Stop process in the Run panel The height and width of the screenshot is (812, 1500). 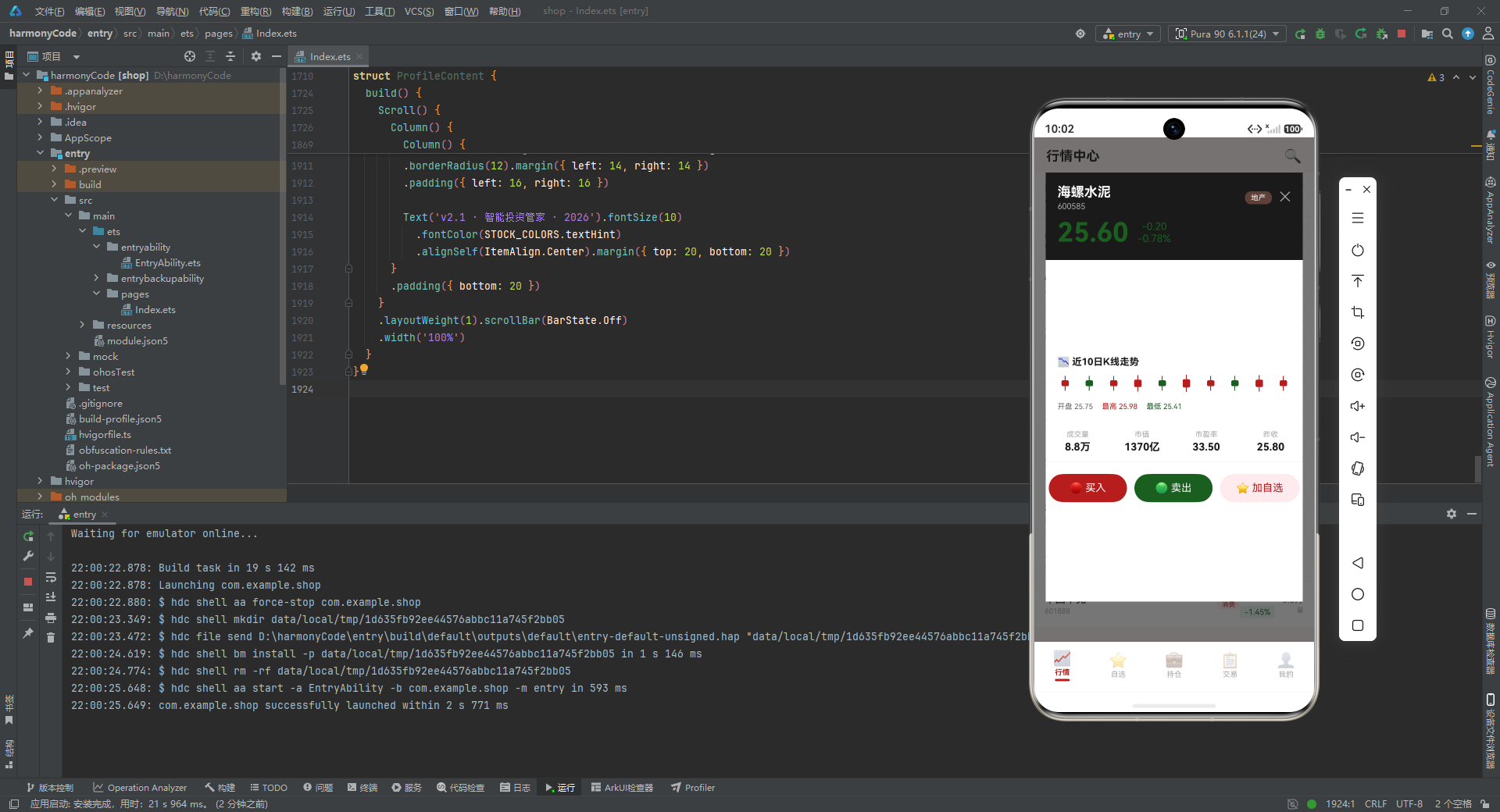point(28,582)
